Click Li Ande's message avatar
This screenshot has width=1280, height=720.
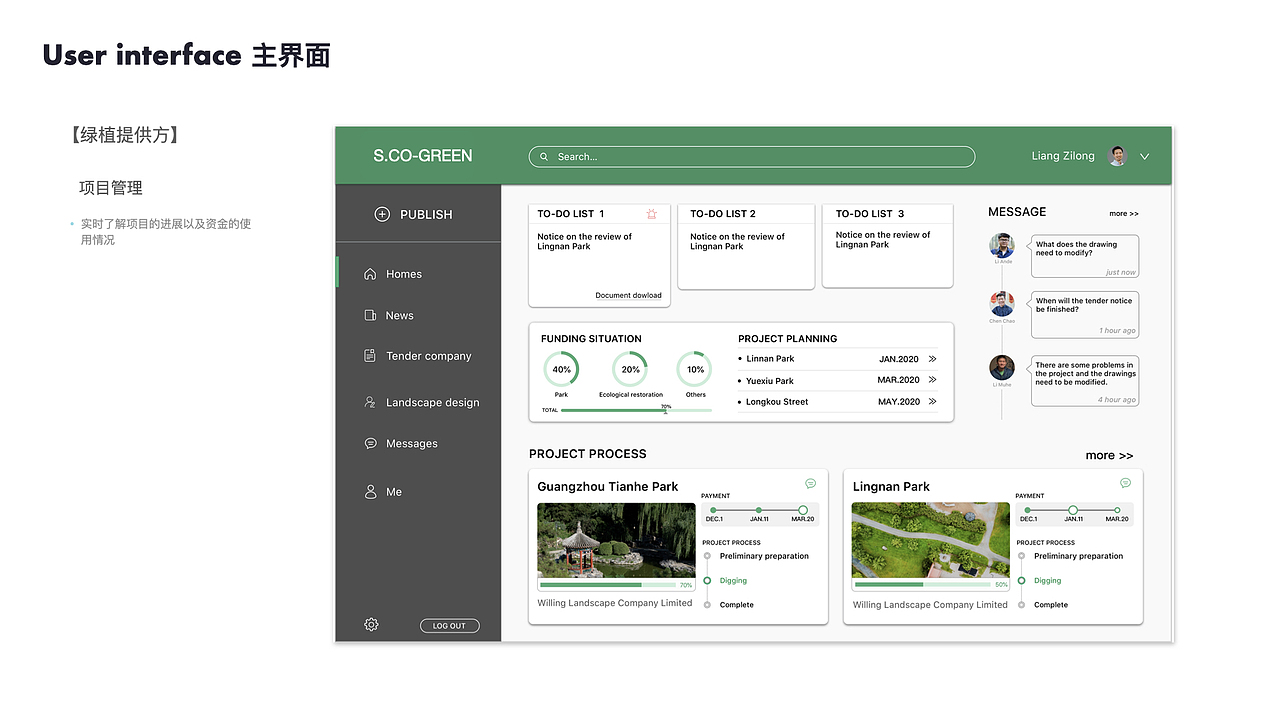[x=1002, y=245]
